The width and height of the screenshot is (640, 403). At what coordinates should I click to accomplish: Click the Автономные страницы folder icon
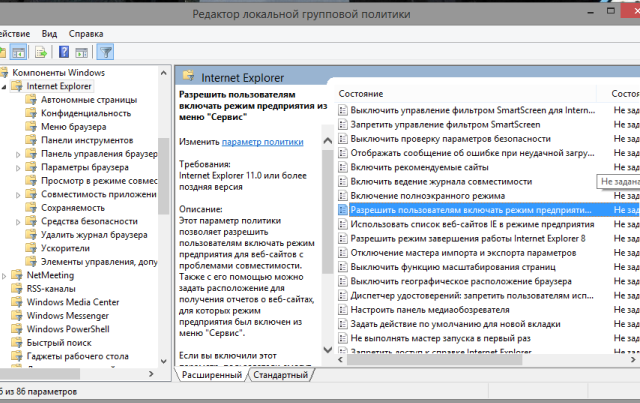(31, 99)
